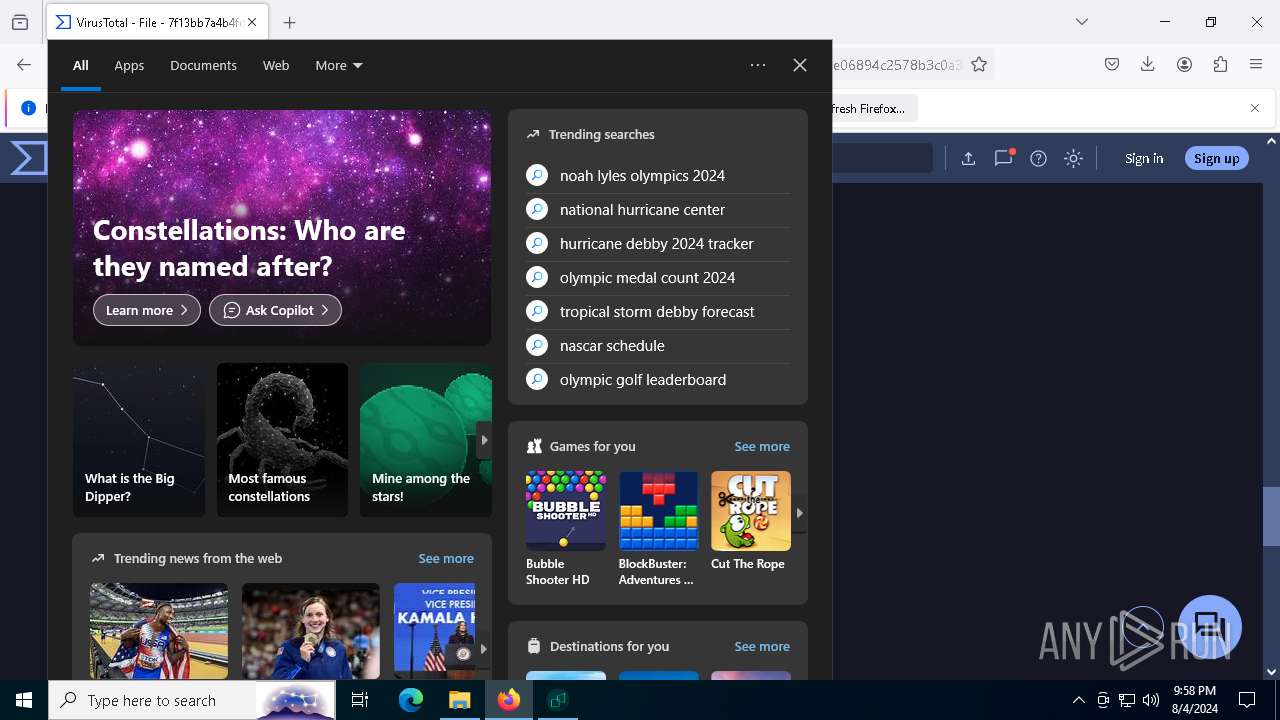Image resolution: width=1280 pixels, height=720 pixels.
Task: Toggle VirusTotal light/dark theme
Action: tap(1074, 158)
